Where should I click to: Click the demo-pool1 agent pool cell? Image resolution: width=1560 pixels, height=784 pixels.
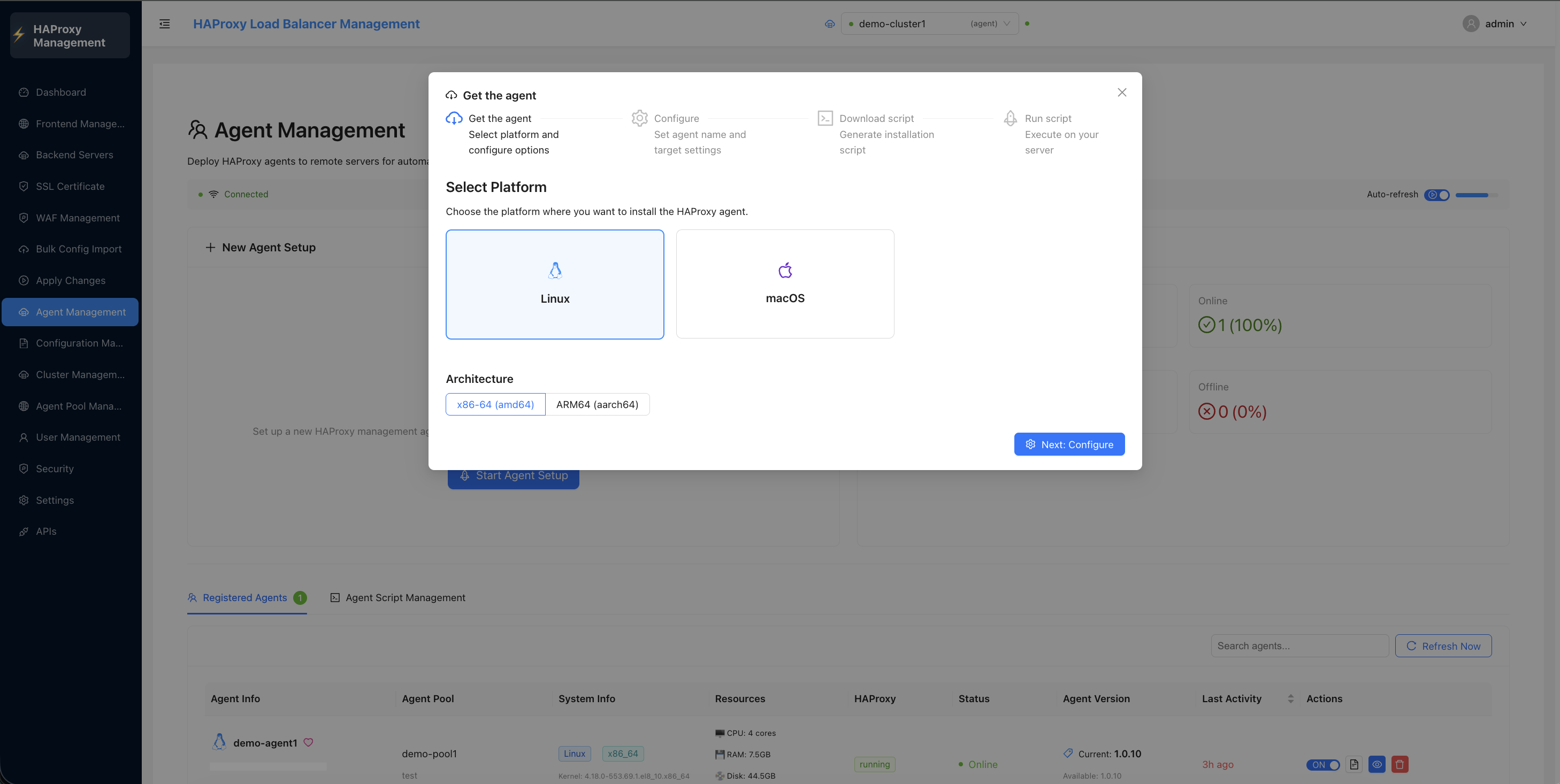pyautogui.click(x=430, y=754)
